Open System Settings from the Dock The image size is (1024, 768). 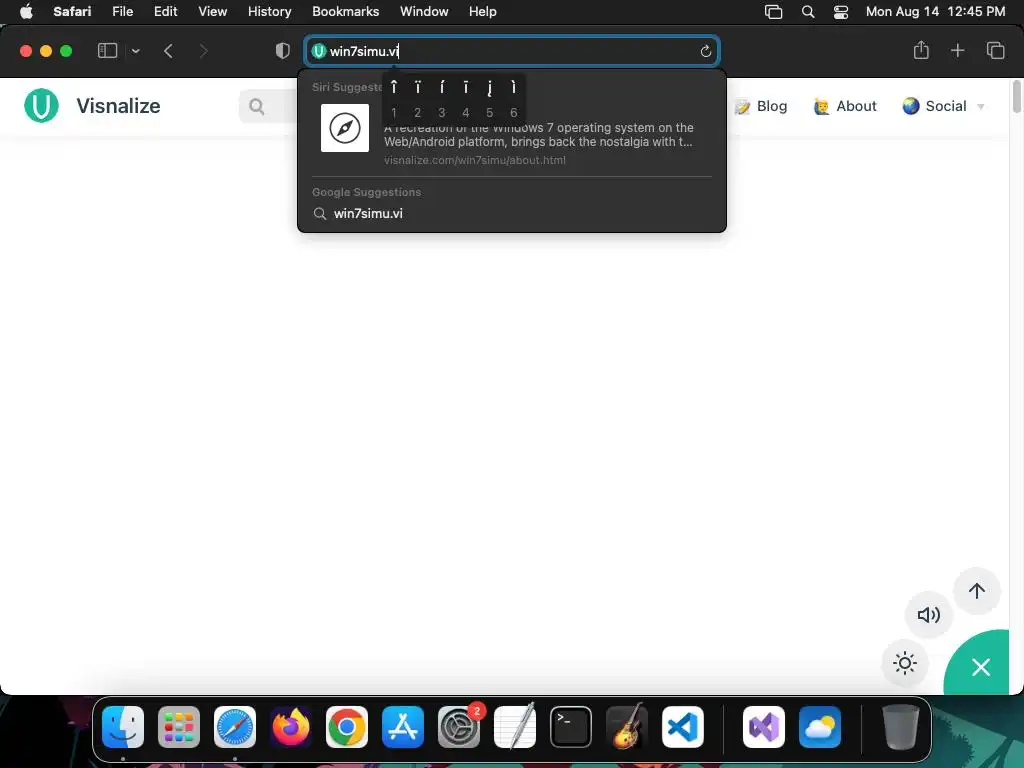click(x=459, y=727)
